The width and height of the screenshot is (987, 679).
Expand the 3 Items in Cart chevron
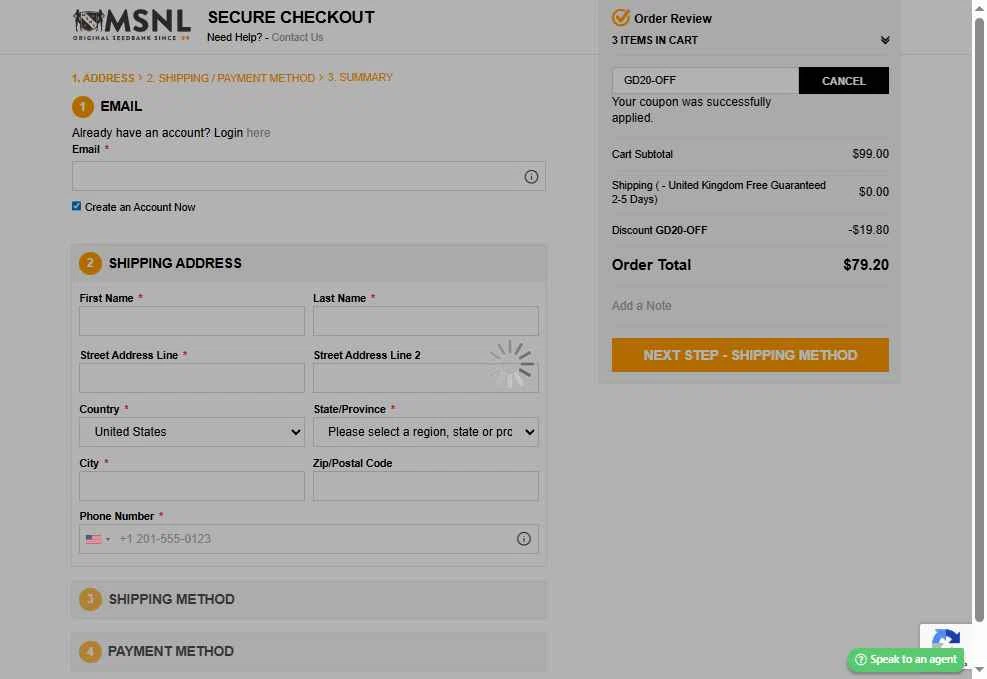tap(884, 40)
